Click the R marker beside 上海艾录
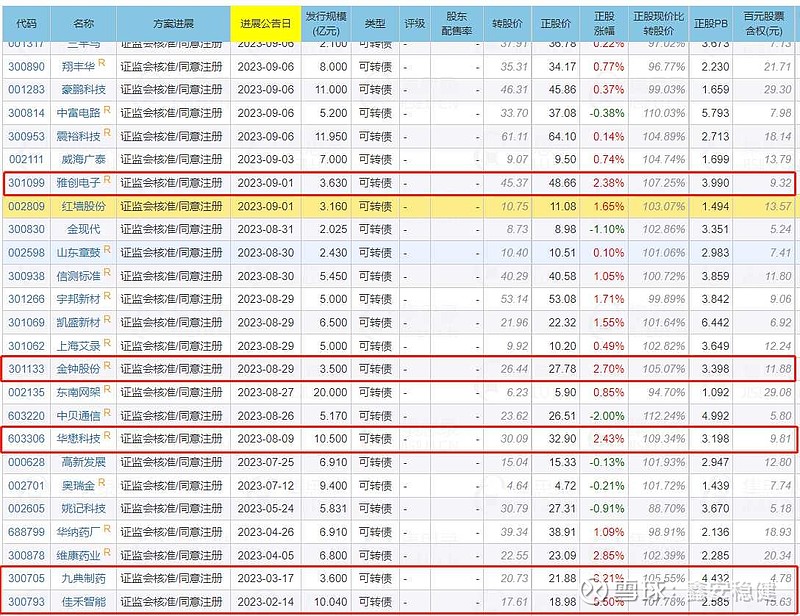800x616 pixels. 107,342
